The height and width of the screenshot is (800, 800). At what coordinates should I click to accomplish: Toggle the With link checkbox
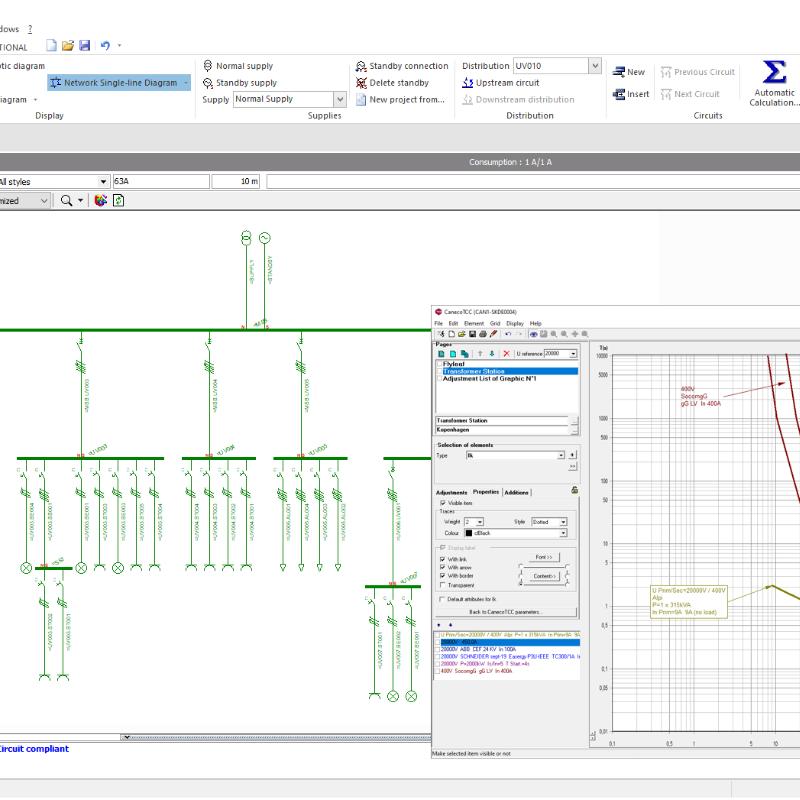click(x=442, y=560)
